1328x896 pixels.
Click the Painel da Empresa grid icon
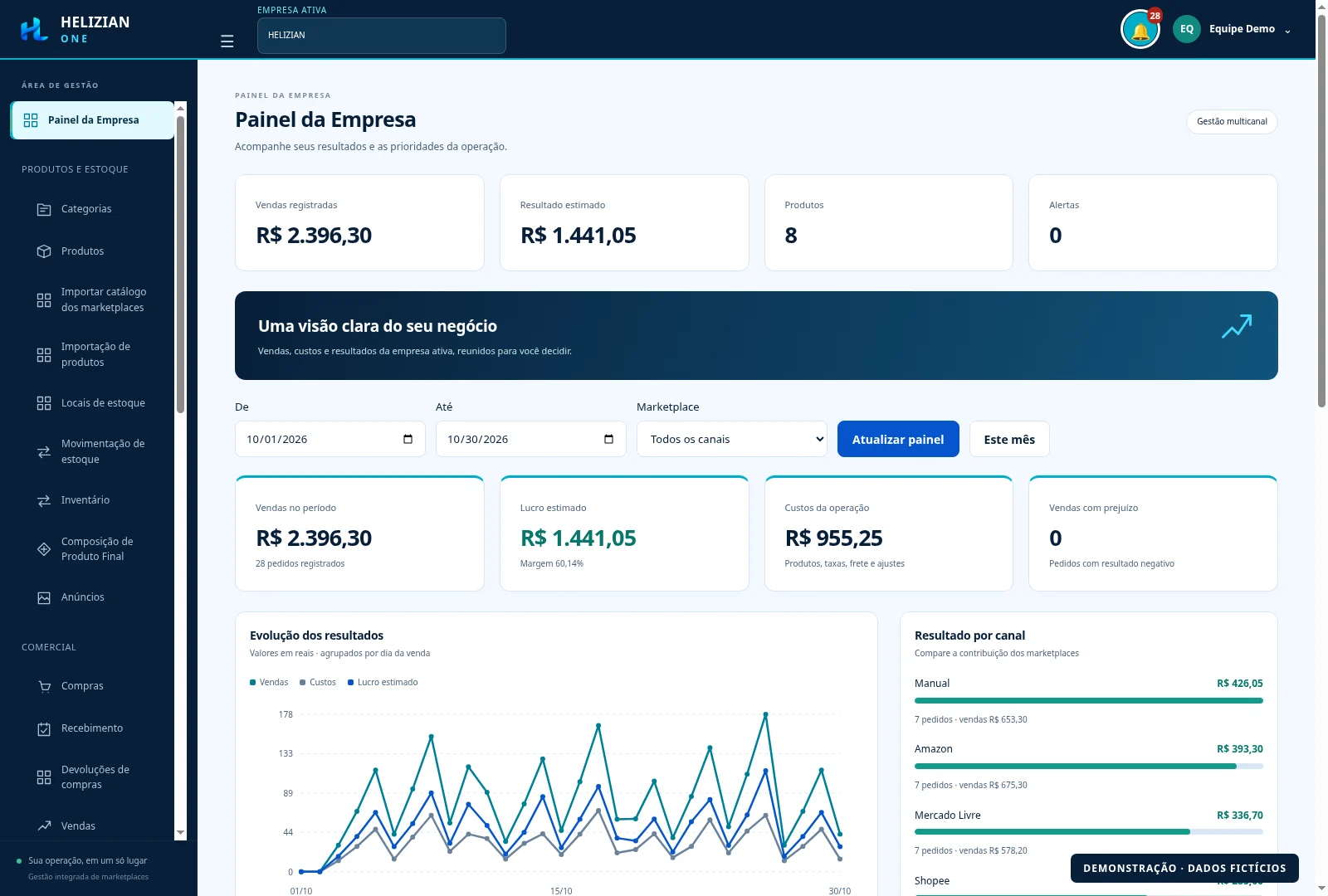coord(31,120)
